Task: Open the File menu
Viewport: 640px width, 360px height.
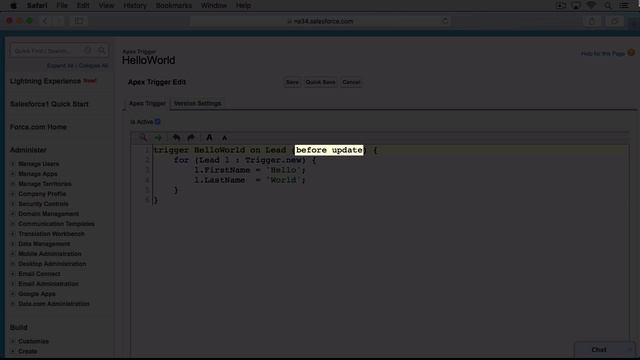Action: (x=62, y=5)
